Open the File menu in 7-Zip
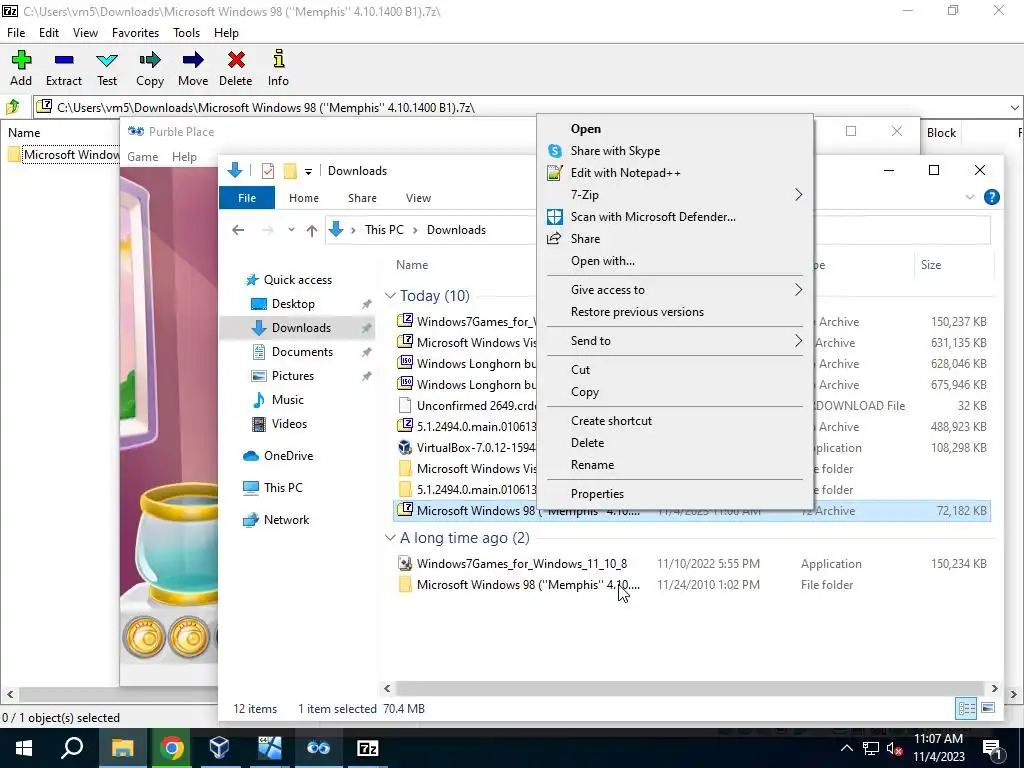The height and width of the screenshot is (768, 1024). 16,33
